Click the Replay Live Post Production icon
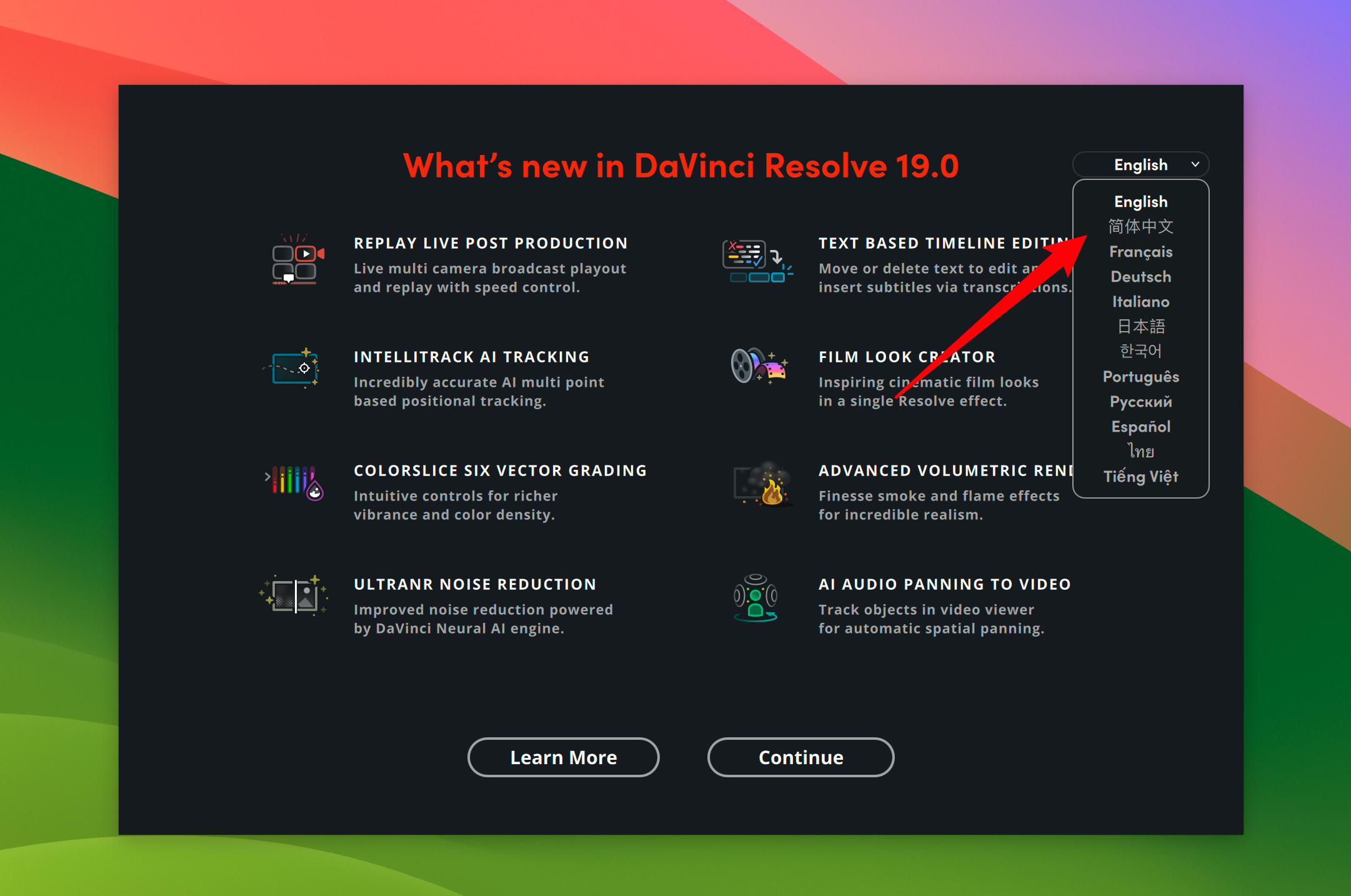Image resolution: width=1351 pixels, height=896 pixels. coord(296,262)
